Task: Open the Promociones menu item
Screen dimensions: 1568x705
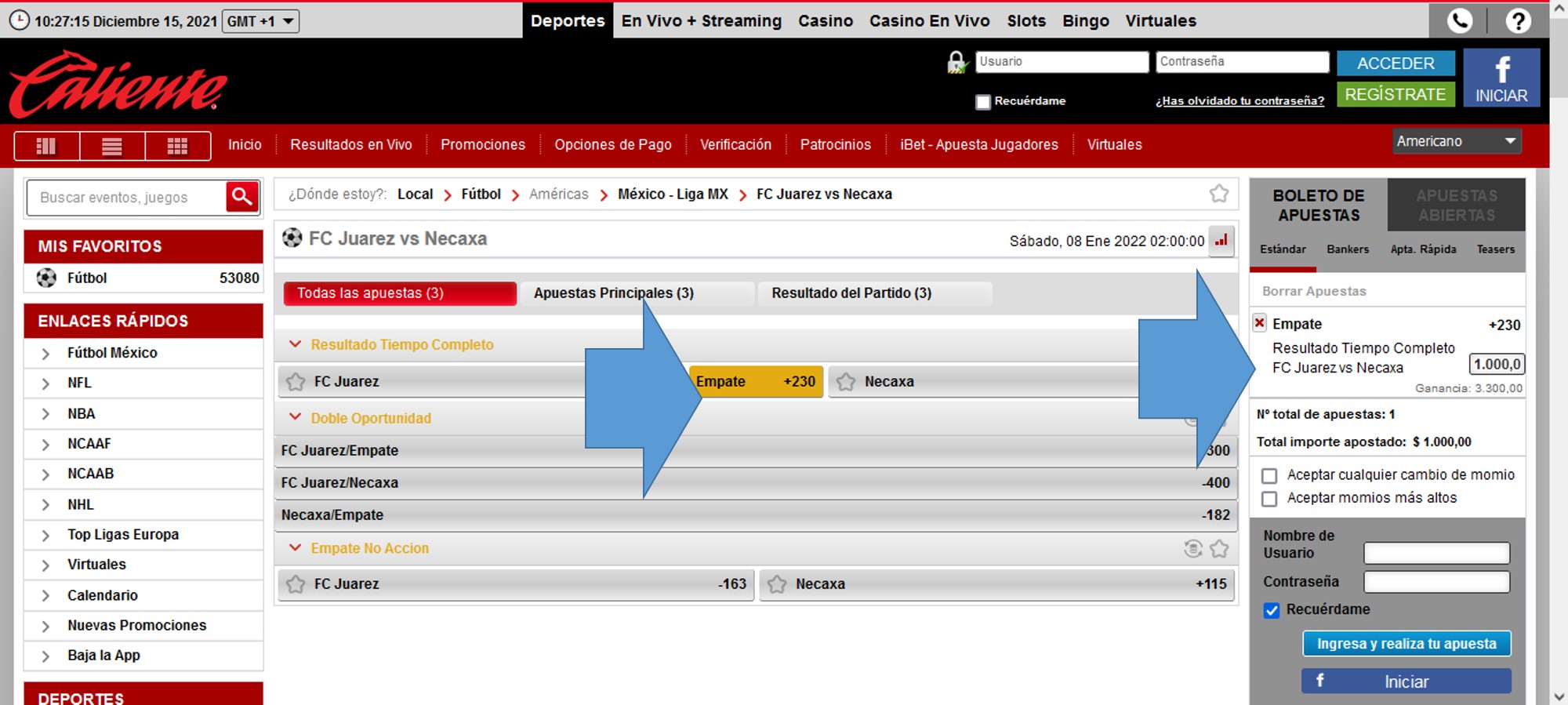Action: click(483, 145)
